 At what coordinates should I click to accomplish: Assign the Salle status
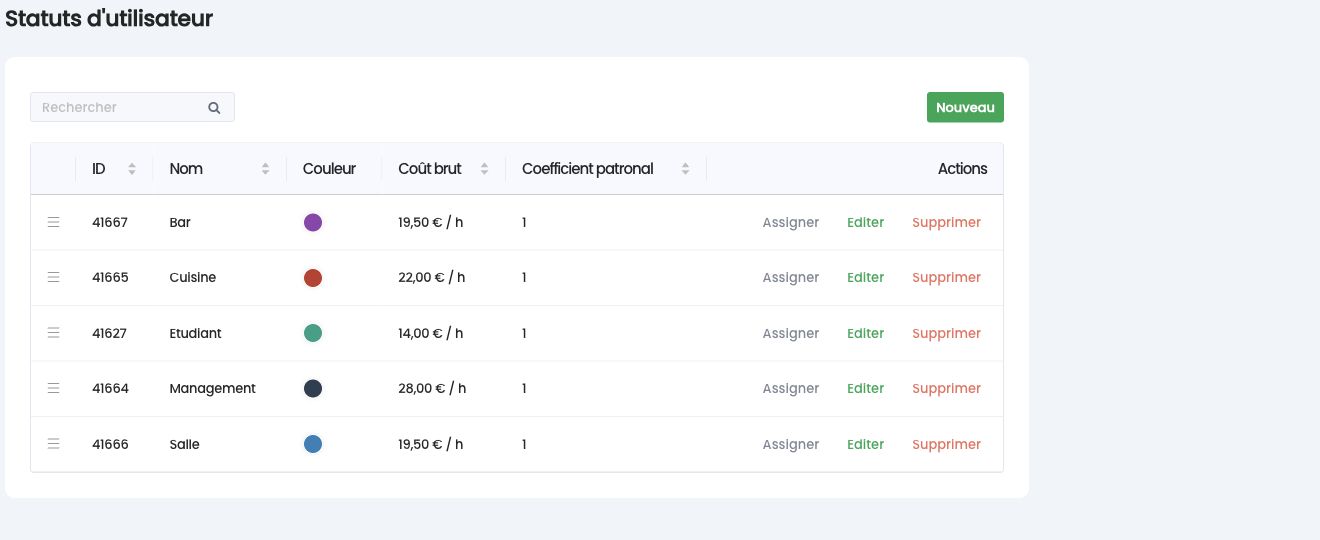click(x=791, y=444)
